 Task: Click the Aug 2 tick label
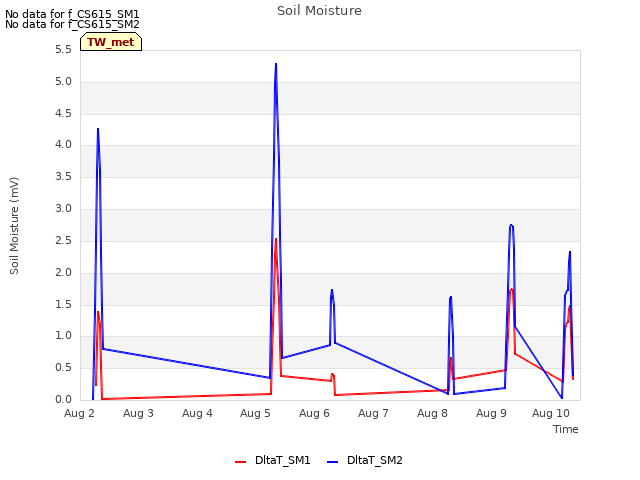79,413
